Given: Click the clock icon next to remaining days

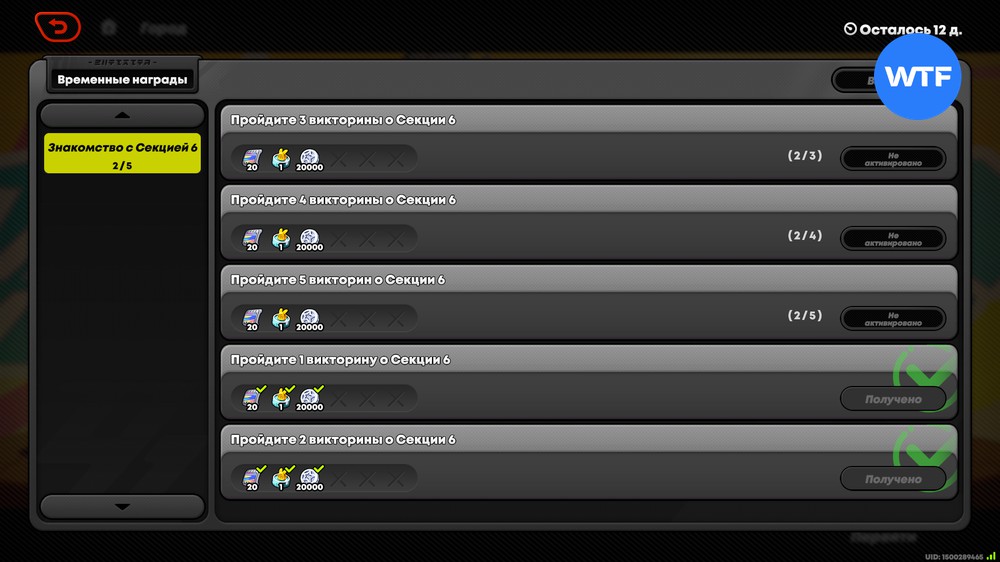Looking at the screenshot, I should tap(850, 29).
